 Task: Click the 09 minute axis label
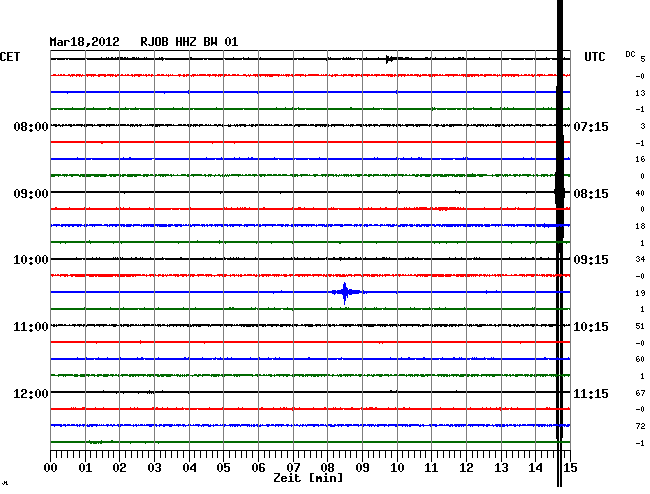coord(362,468)
